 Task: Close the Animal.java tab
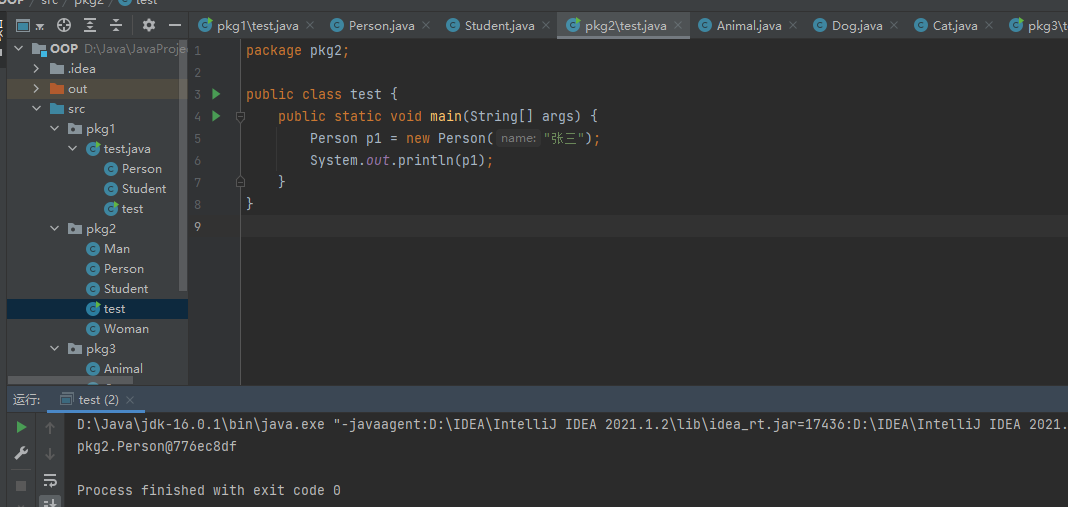coord(793,26)
